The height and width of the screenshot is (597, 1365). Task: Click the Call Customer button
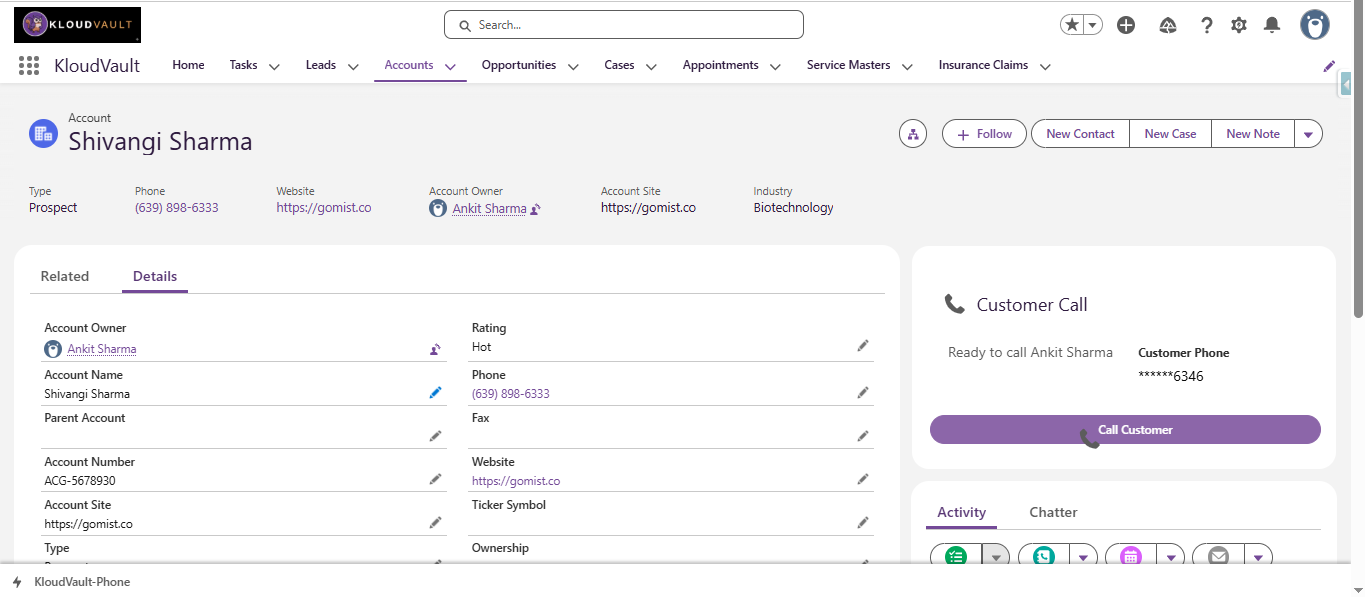click(x=1125, y=430)
